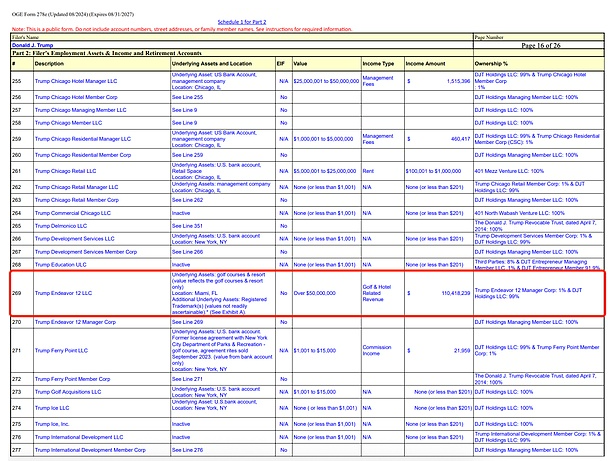Image resolution: width=610 pixels, height=461 pixels.
Task: Click the "See Line 276" reference
Action: (188, 450)
